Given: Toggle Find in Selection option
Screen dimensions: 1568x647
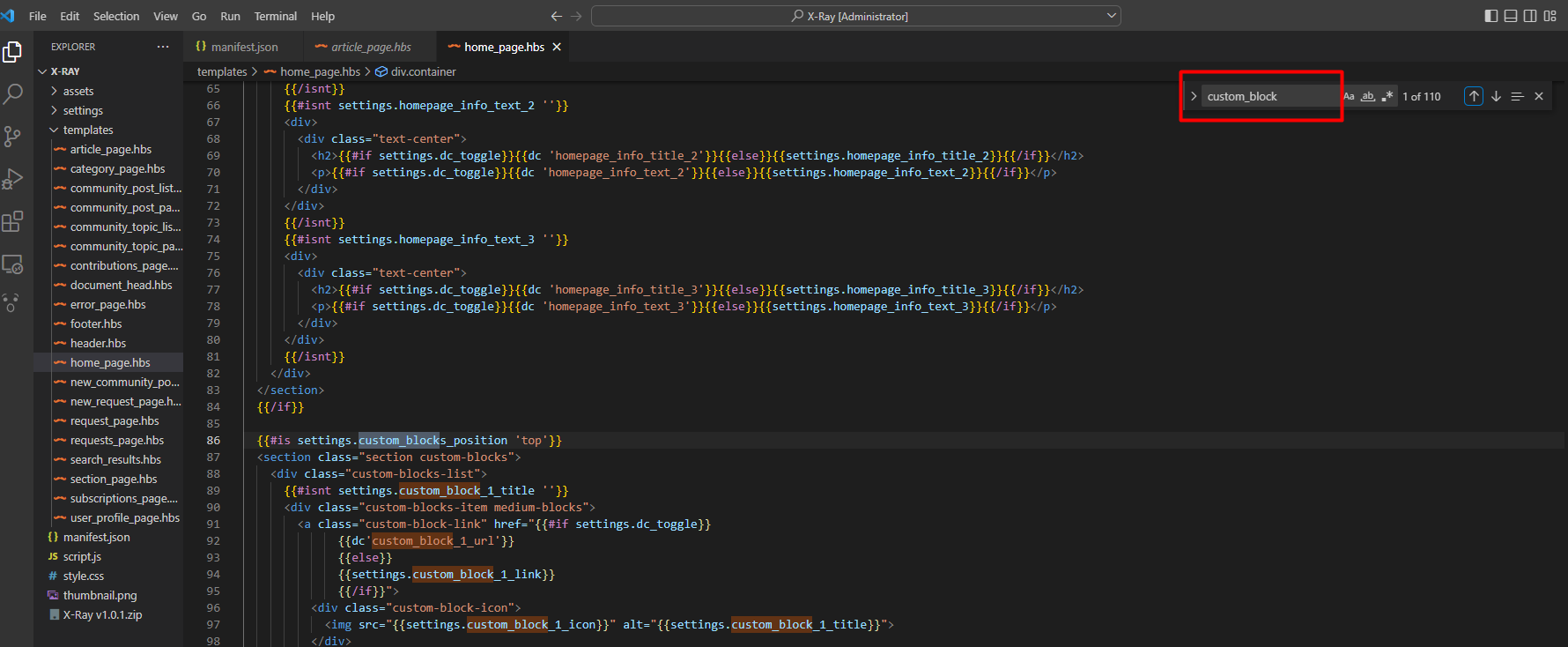Looking at the screenshot, I should coord(1517,96).
